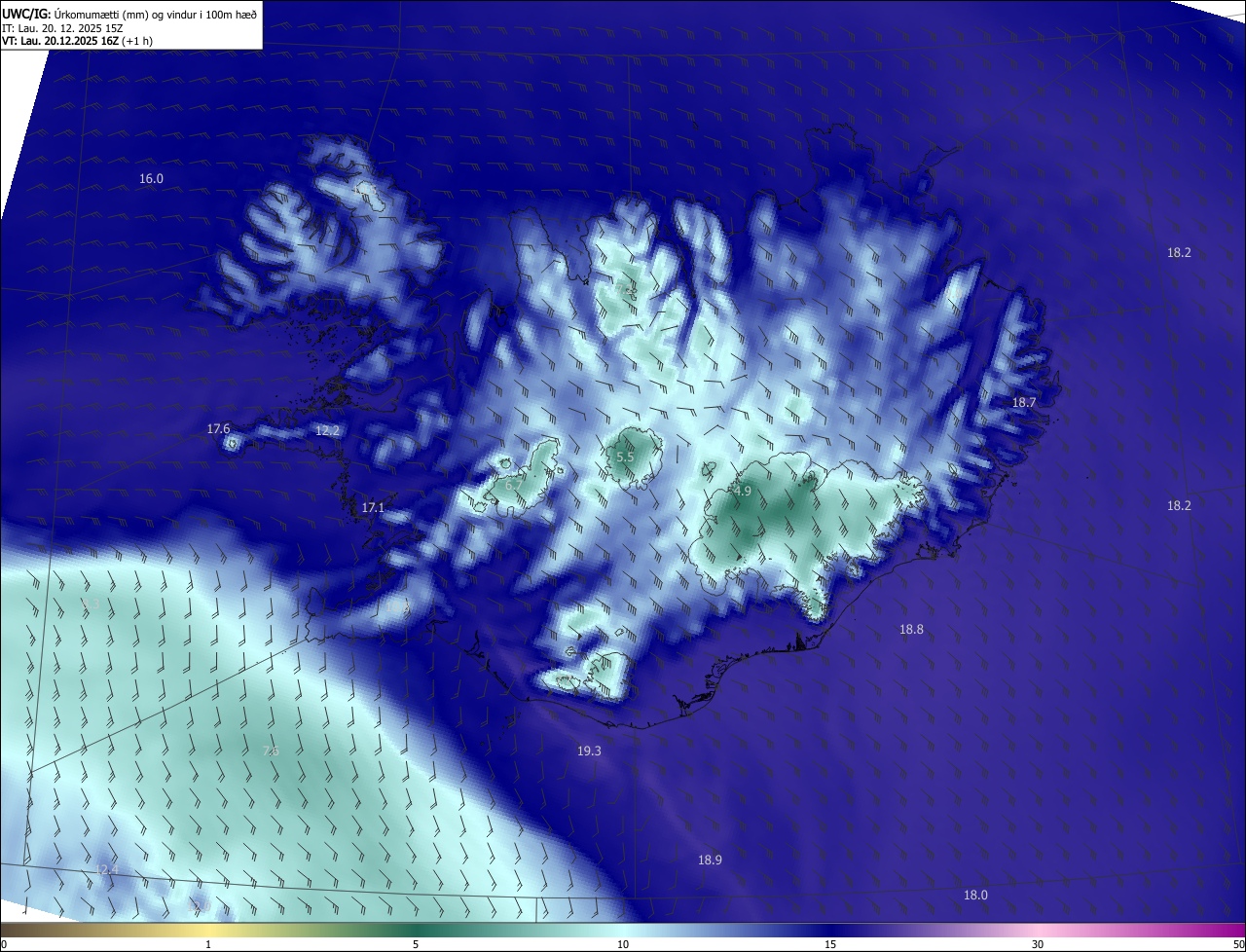Click the colorbar tick label 1
The image size is (1246, 952).
208,944
